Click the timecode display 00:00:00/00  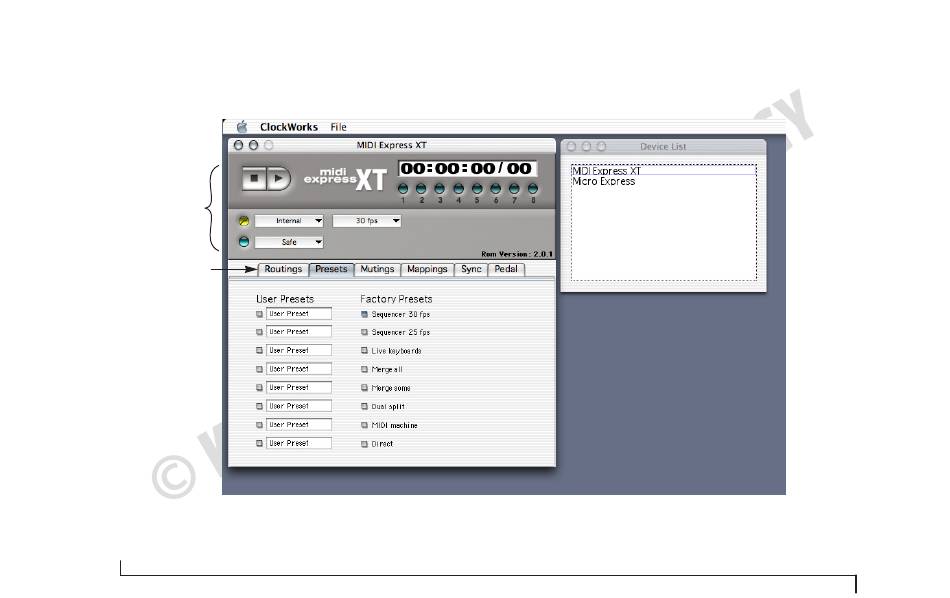pyautogui.click(x=467, y=168)
